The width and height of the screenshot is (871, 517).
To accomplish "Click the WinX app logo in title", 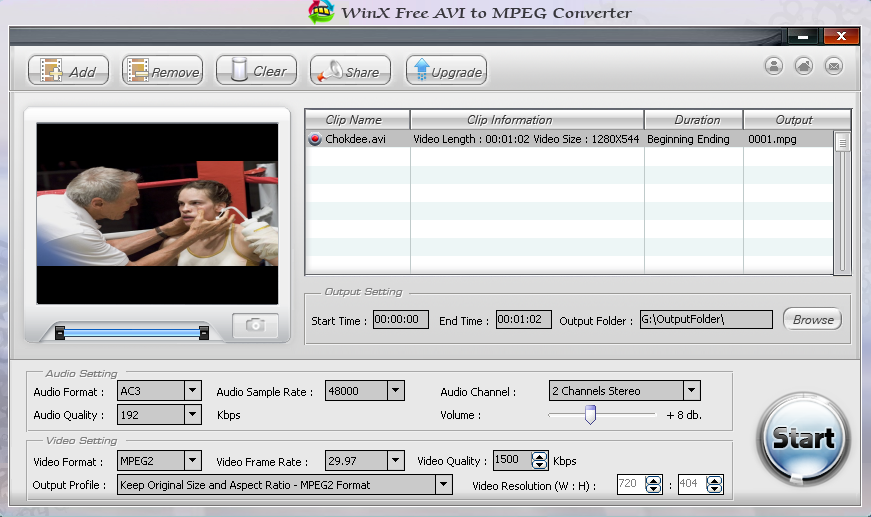I will click(x=321, y=12).
